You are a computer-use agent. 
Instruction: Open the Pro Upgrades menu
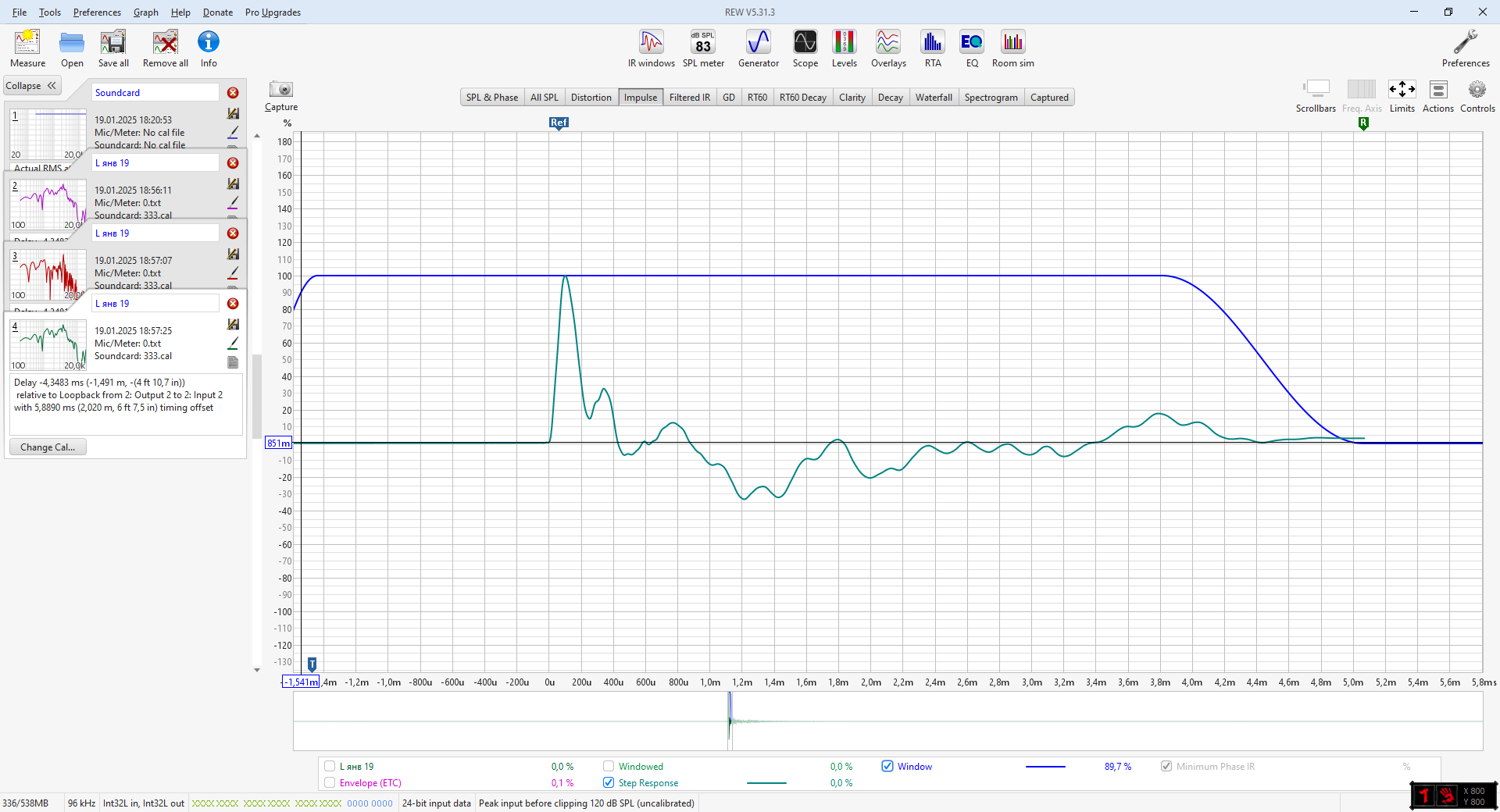click(273, 12)
